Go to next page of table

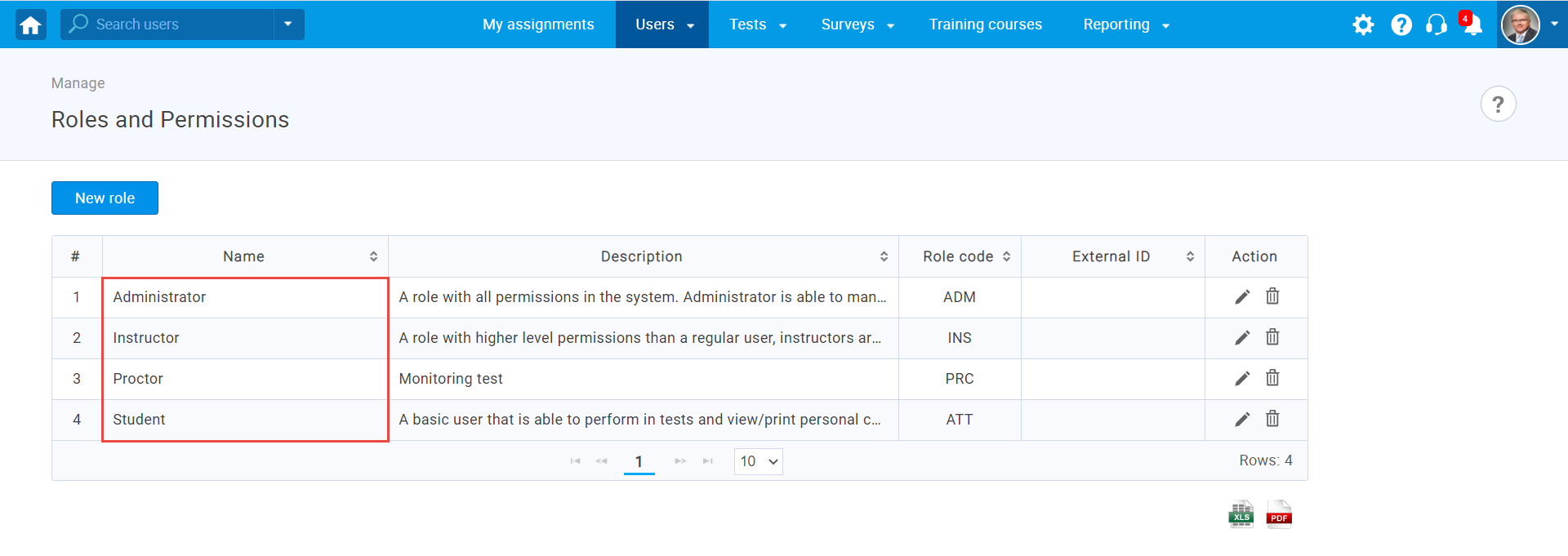(x=680, y=461)
